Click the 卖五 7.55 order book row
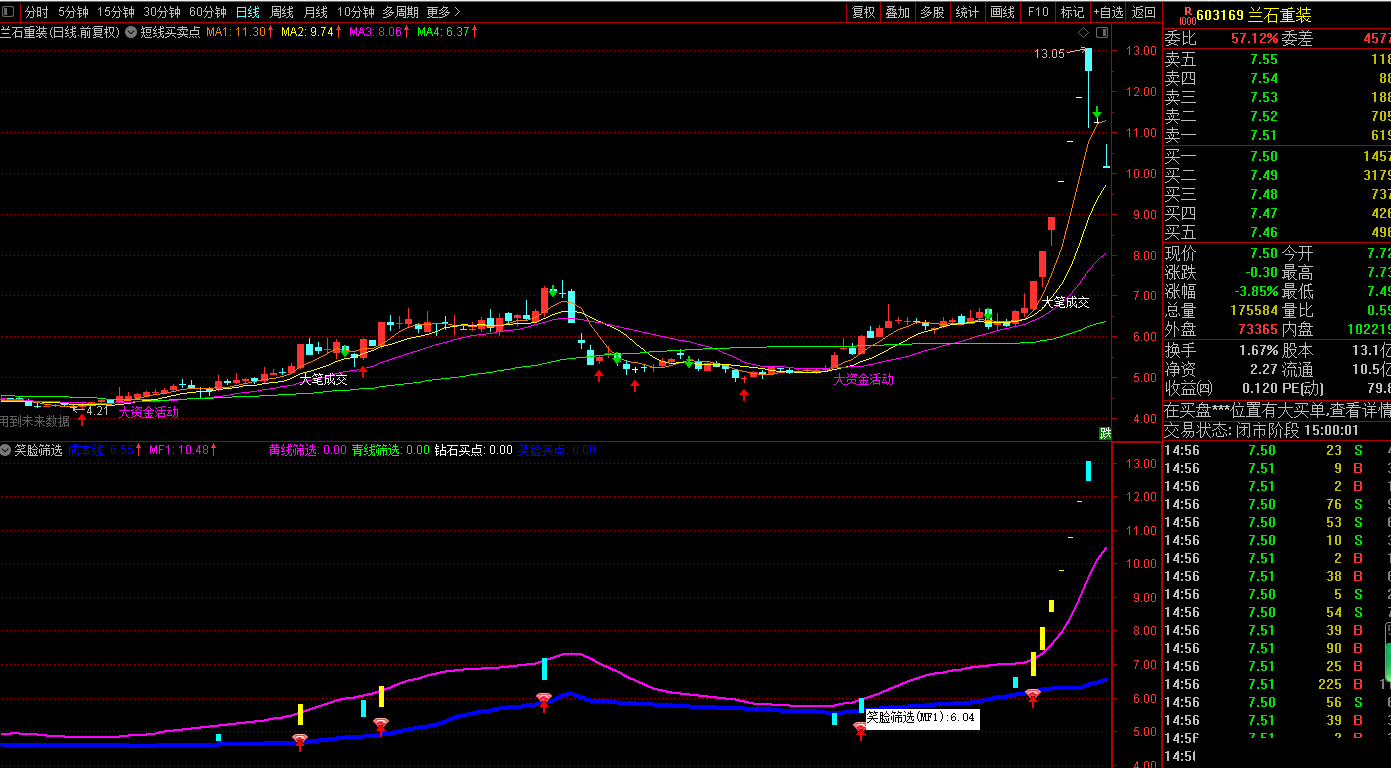Screen dimensions: 1391x768 1277,59
